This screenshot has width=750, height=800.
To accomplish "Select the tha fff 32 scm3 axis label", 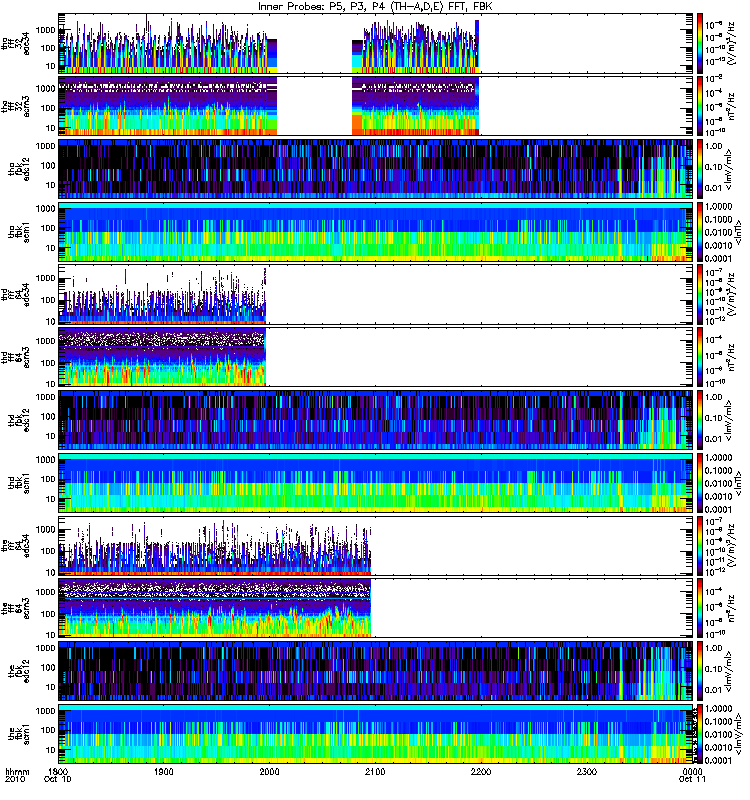I will 15,106.
